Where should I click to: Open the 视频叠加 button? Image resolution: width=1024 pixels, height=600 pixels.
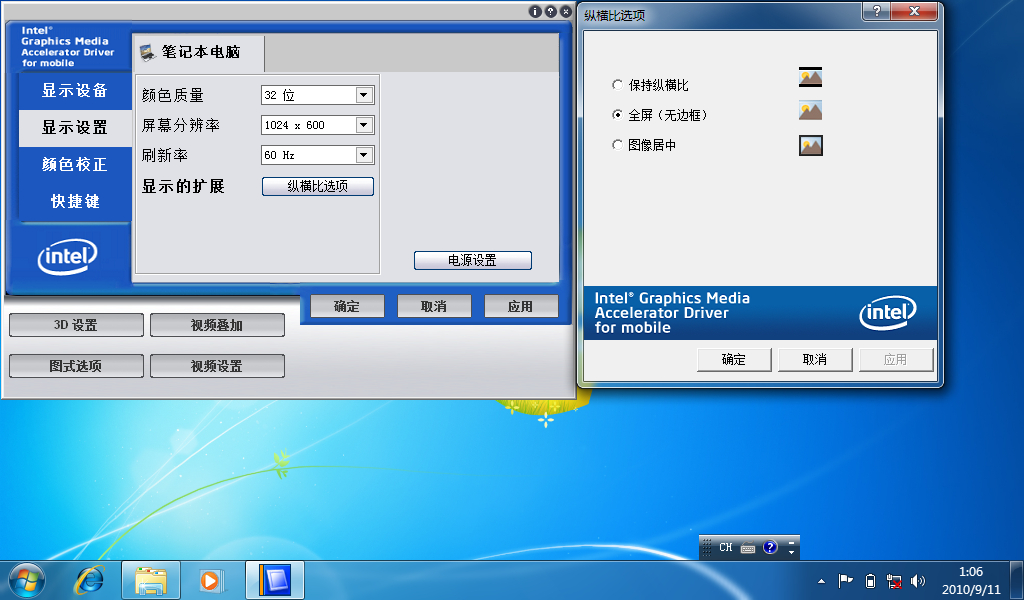(x=217, y=325)
